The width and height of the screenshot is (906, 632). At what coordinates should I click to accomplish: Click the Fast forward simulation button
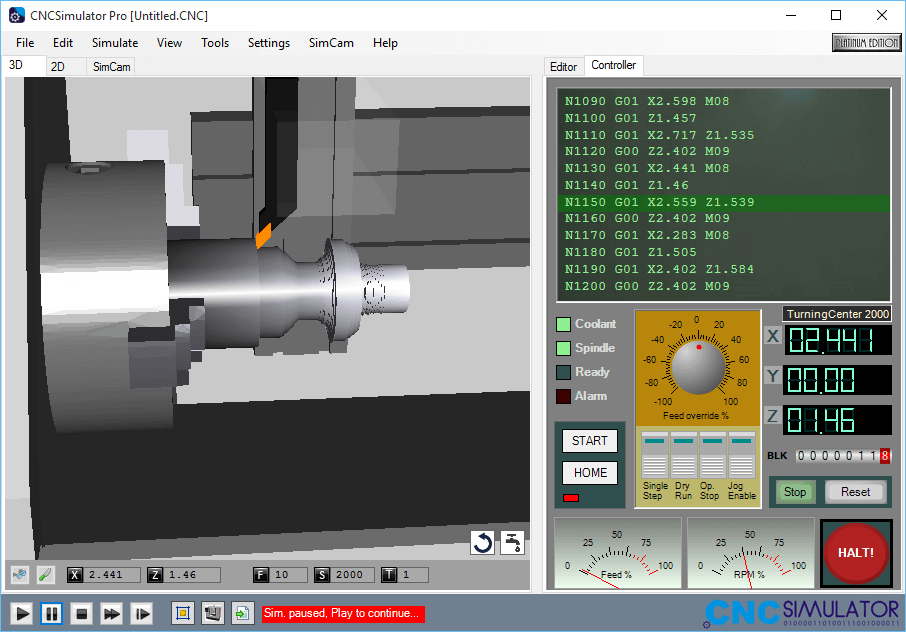click(111, 614)
